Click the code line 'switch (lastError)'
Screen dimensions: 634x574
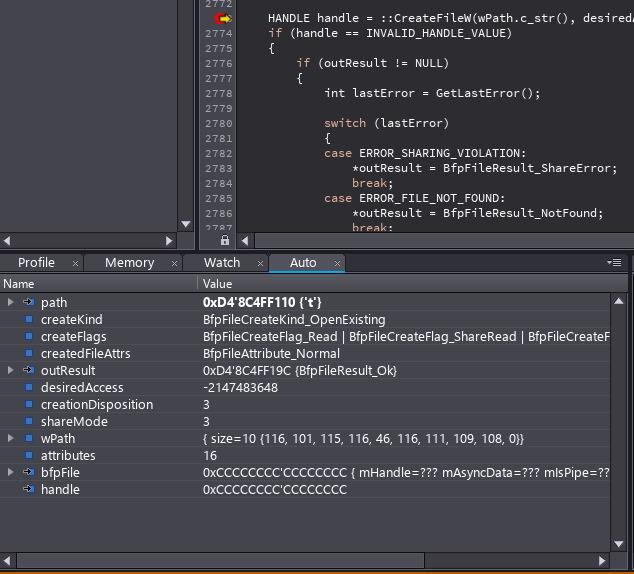click(386, 123)
